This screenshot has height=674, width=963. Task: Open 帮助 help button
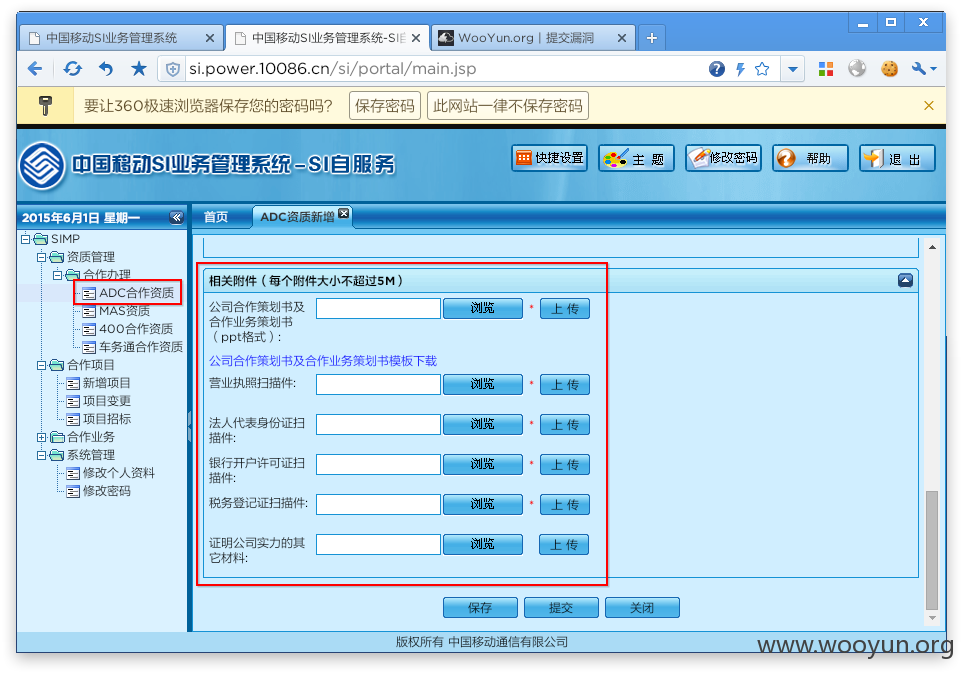tap(810, 159)
